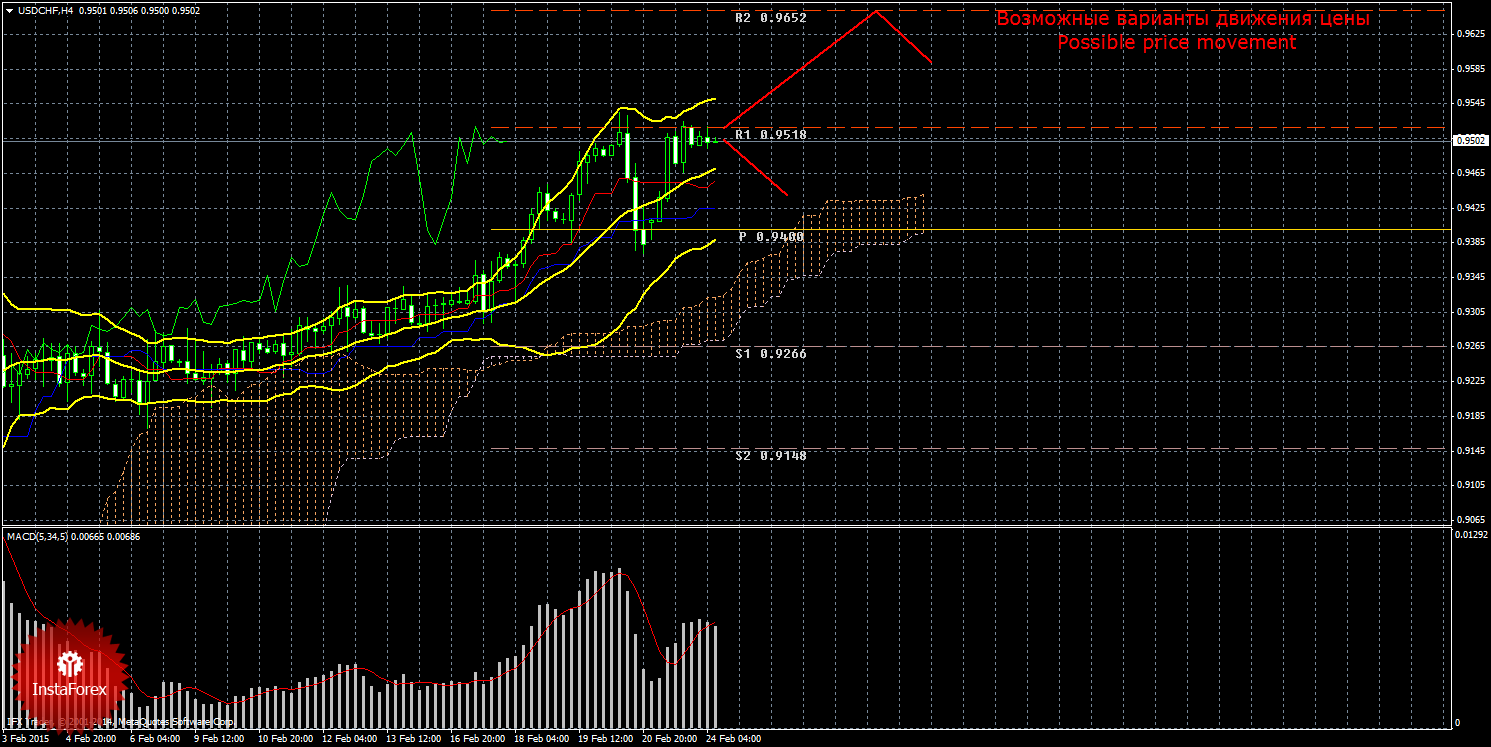Click the end of the downward red forecast line
1491x747 pixels.
coord(787,194)
